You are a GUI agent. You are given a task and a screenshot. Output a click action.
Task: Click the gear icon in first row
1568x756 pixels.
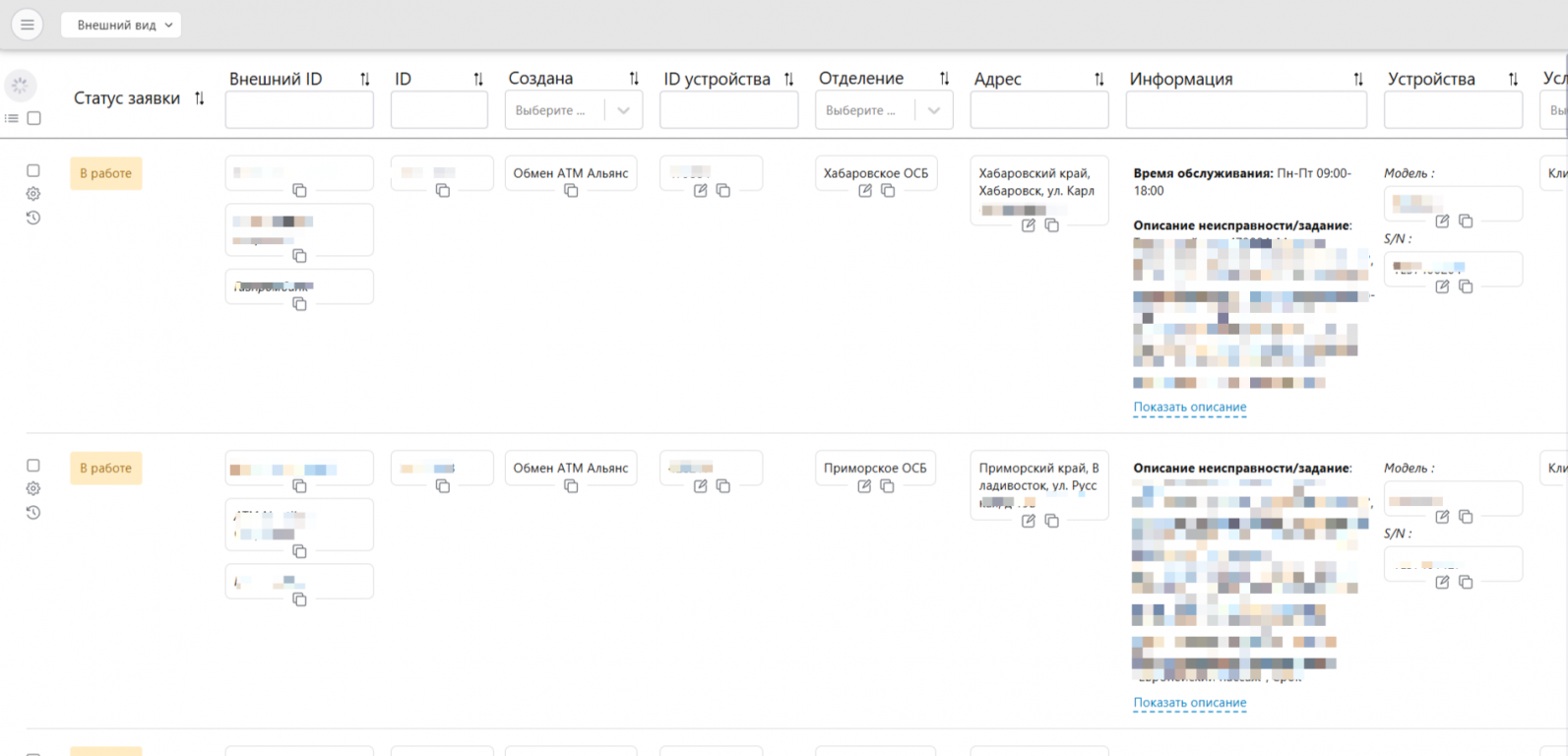[x=33, y=194]
